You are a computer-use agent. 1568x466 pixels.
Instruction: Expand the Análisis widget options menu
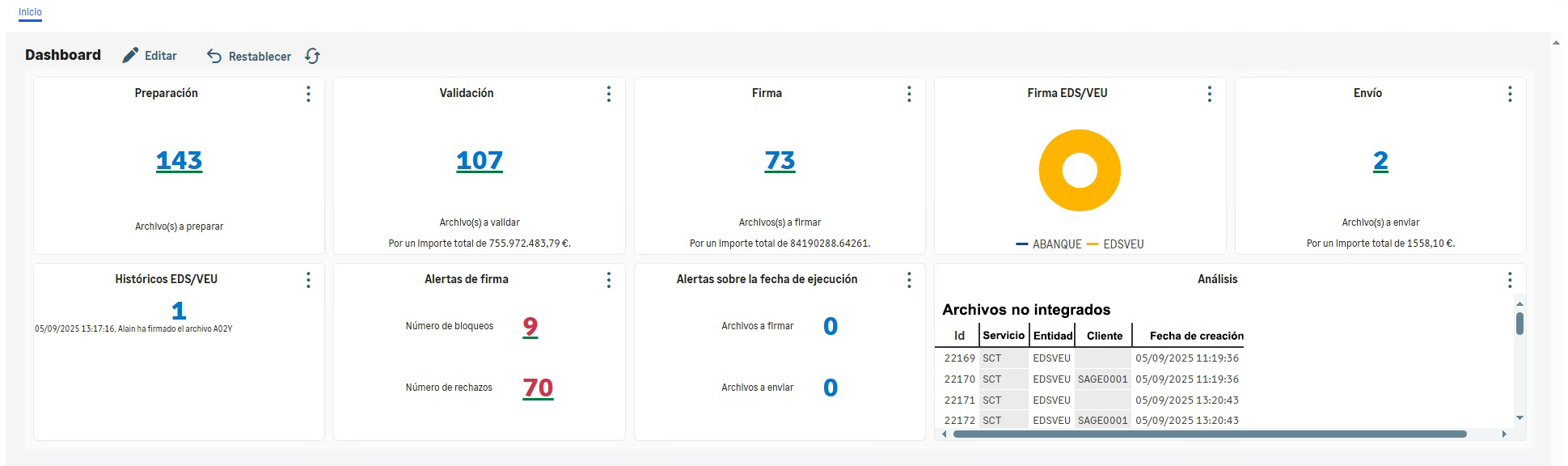1510,280
